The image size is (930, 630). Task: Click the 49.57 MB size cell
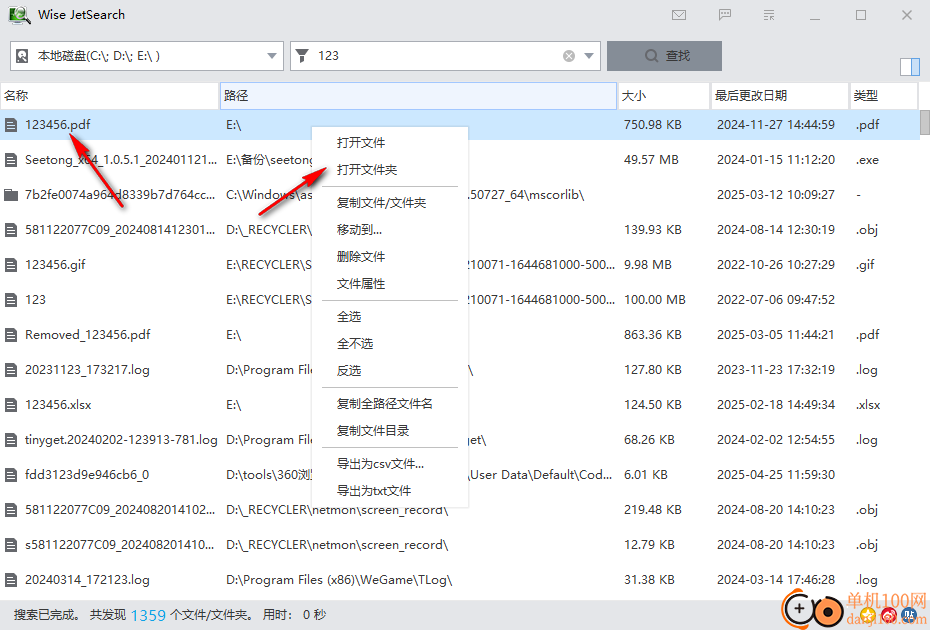[x=651, y=160]
